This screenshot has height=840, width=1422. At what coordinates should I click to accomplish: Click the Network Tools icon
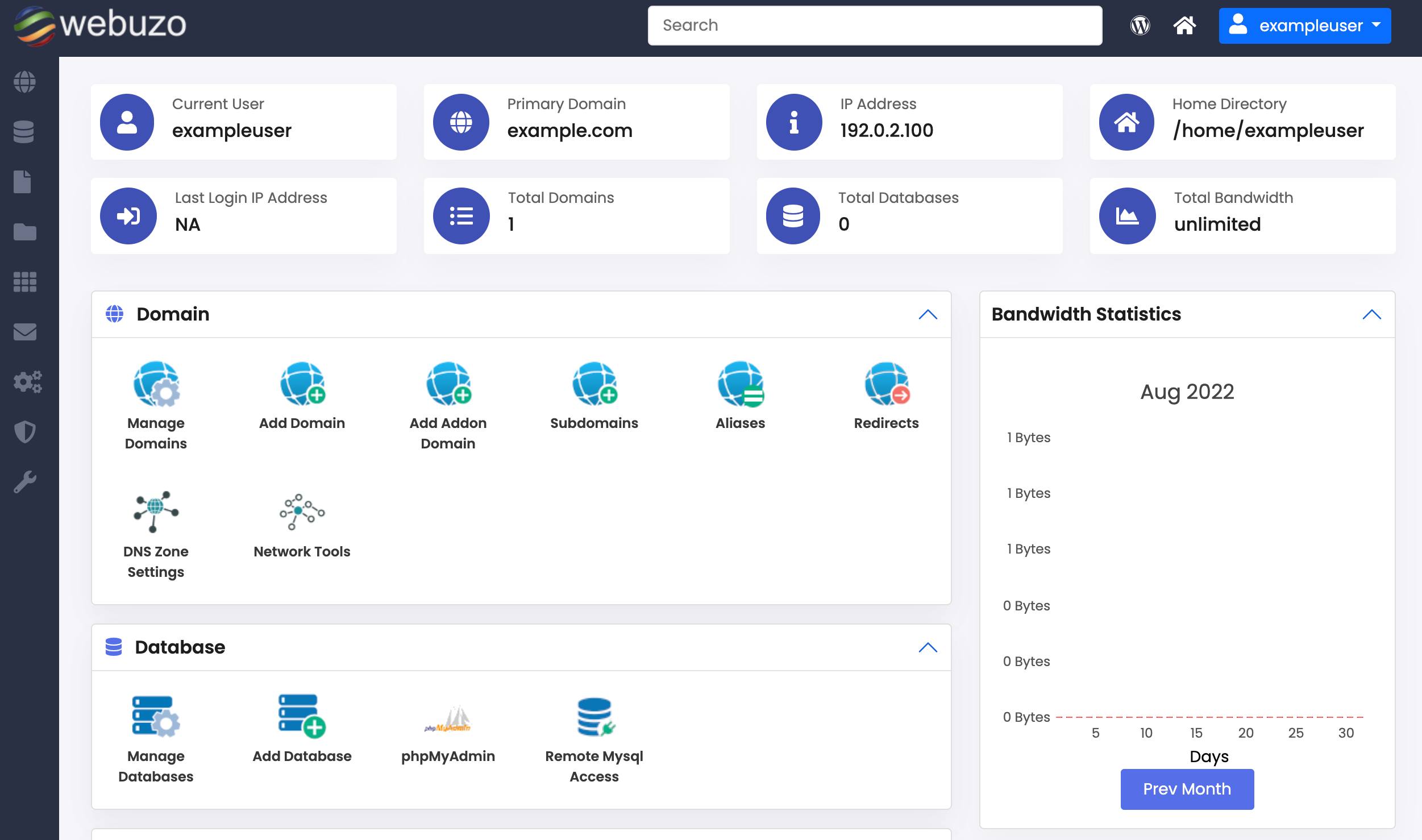[301, 511]
